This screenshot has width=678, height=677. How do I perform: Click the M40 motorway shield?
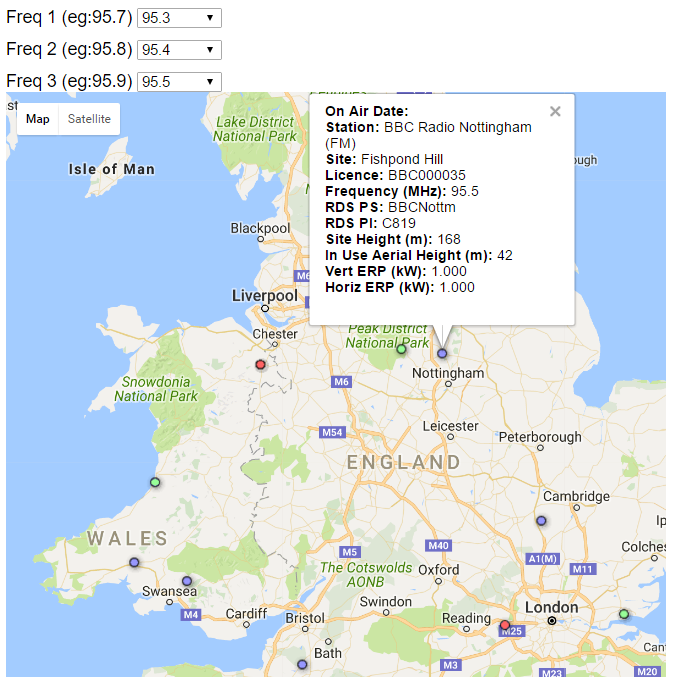(438, 546)
